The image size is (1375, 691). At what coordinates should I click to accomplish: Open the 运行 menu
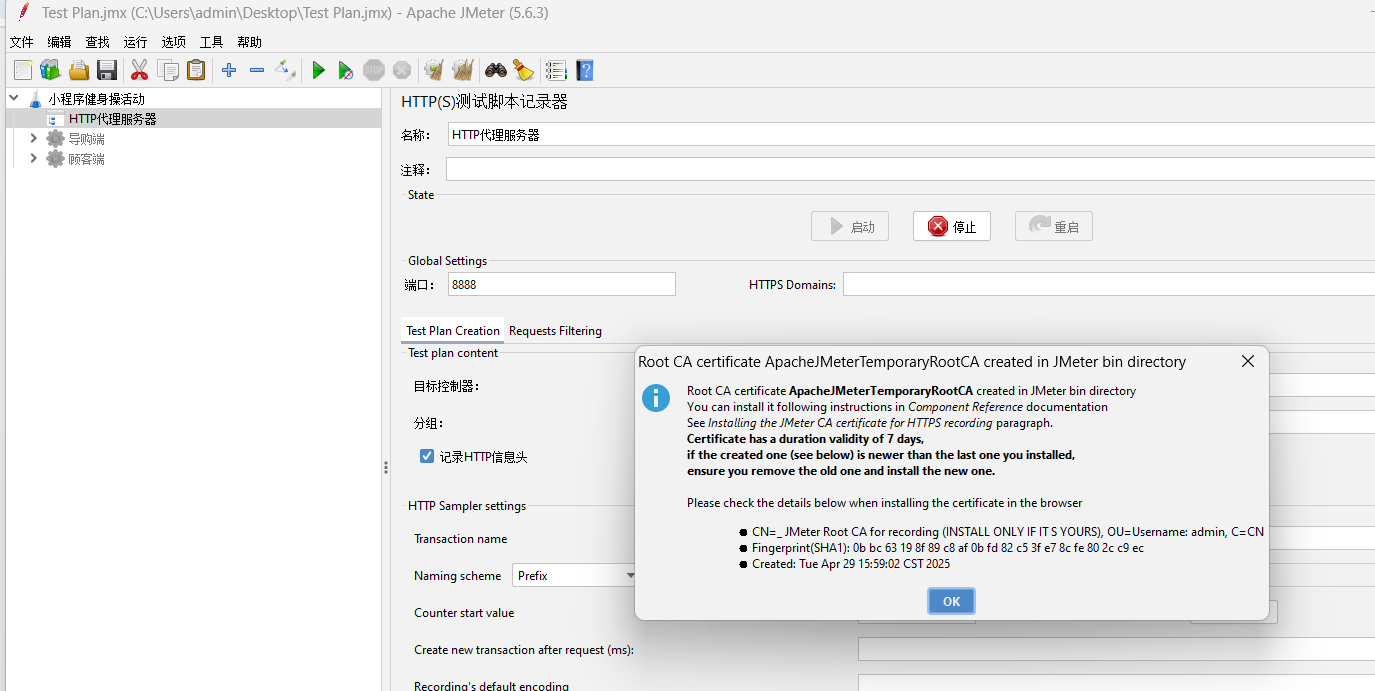coord(135,42)
